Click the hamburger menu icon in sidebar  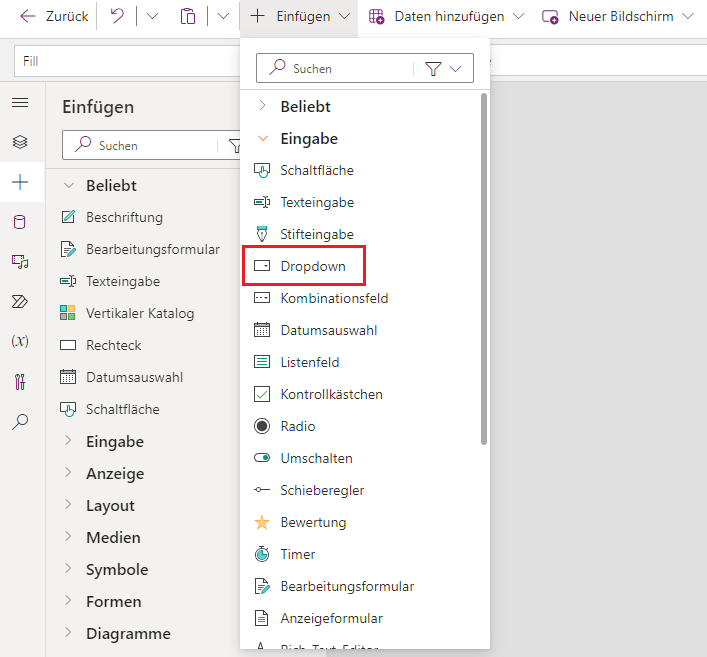[x=20, y=103]
